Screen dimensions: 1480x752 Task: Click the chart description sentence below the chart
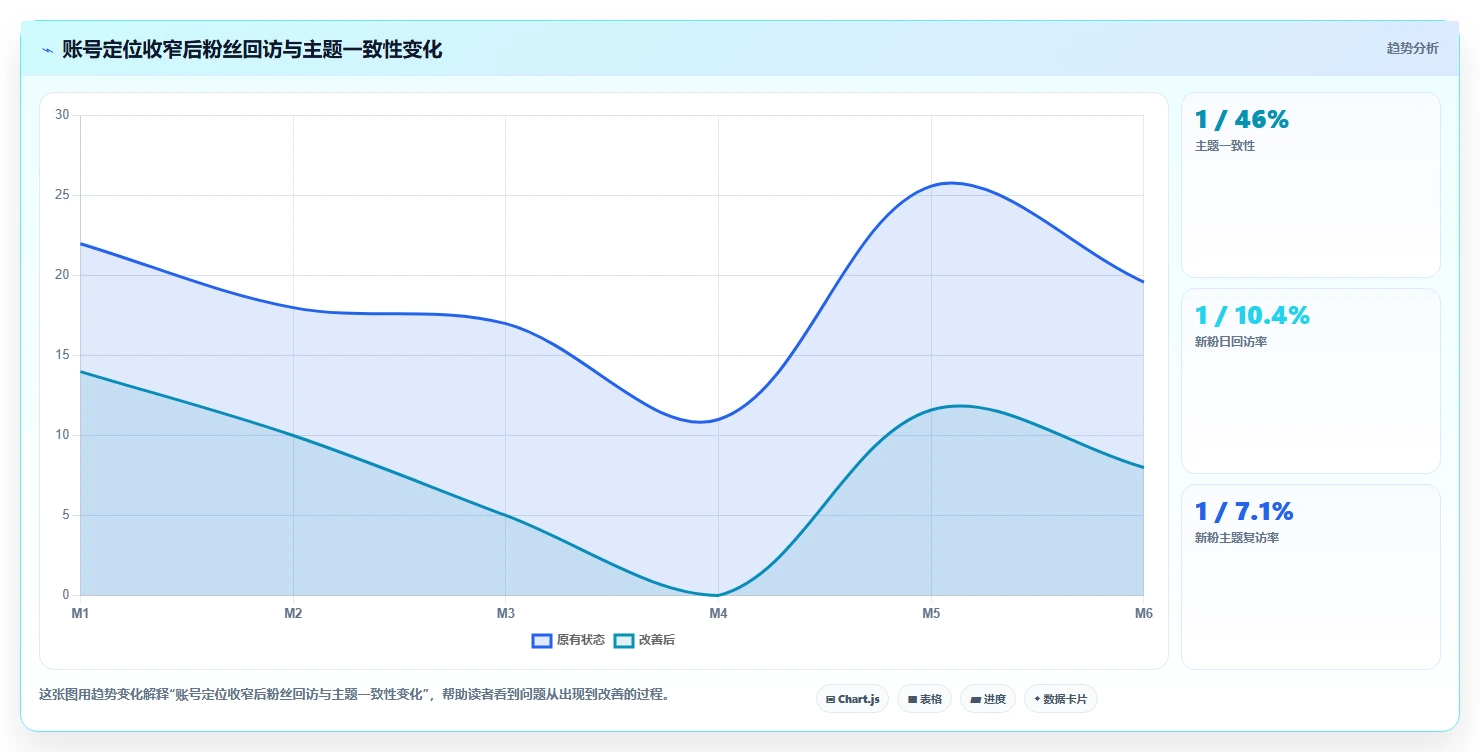click(354, 694)
